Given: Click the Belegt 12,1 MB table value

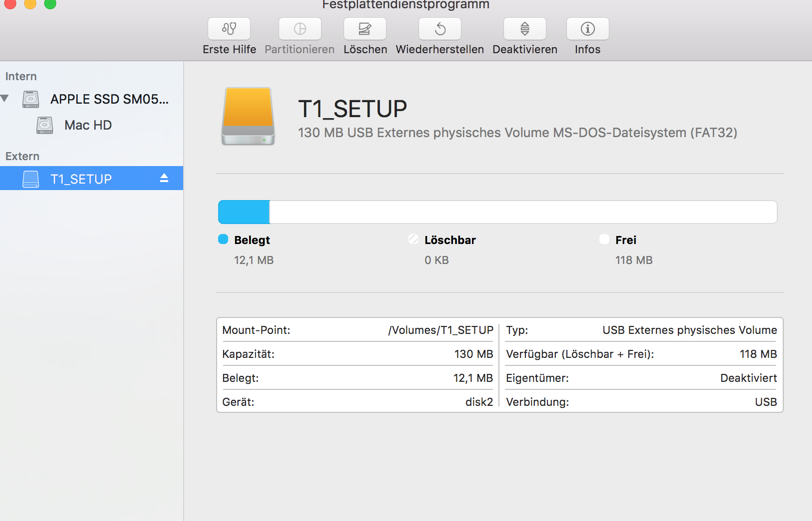Looking at the screenshot, I should pos(473,378).
